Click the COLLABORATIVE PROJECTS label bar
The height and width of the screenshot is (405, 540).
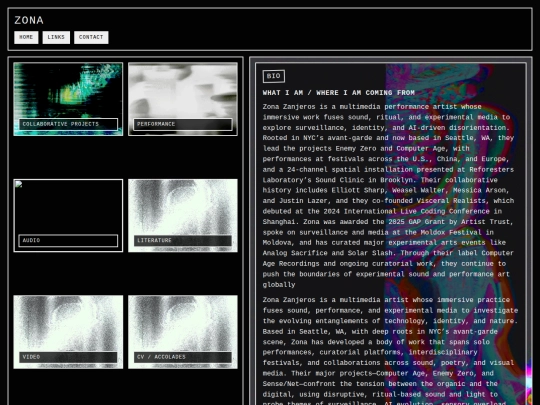[x=68, y=124]
